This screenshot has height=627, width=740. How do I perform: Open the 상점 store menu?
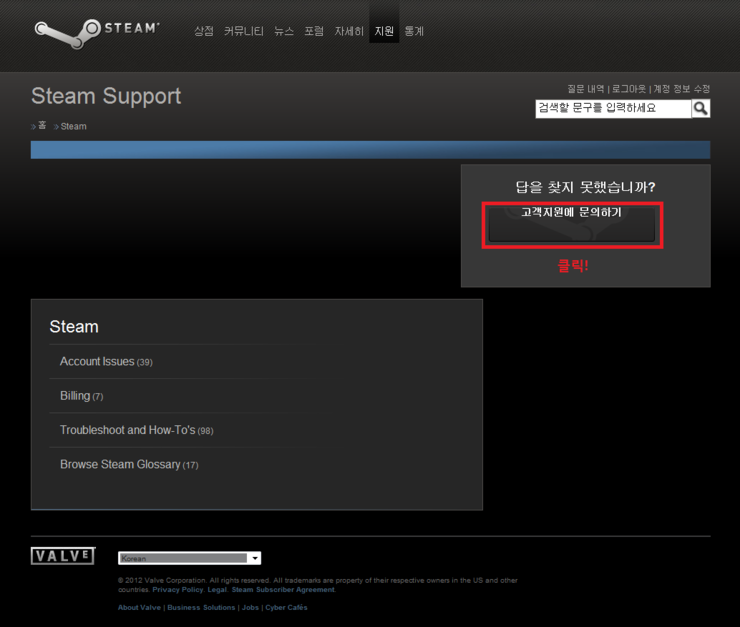[x=204, y=31]
